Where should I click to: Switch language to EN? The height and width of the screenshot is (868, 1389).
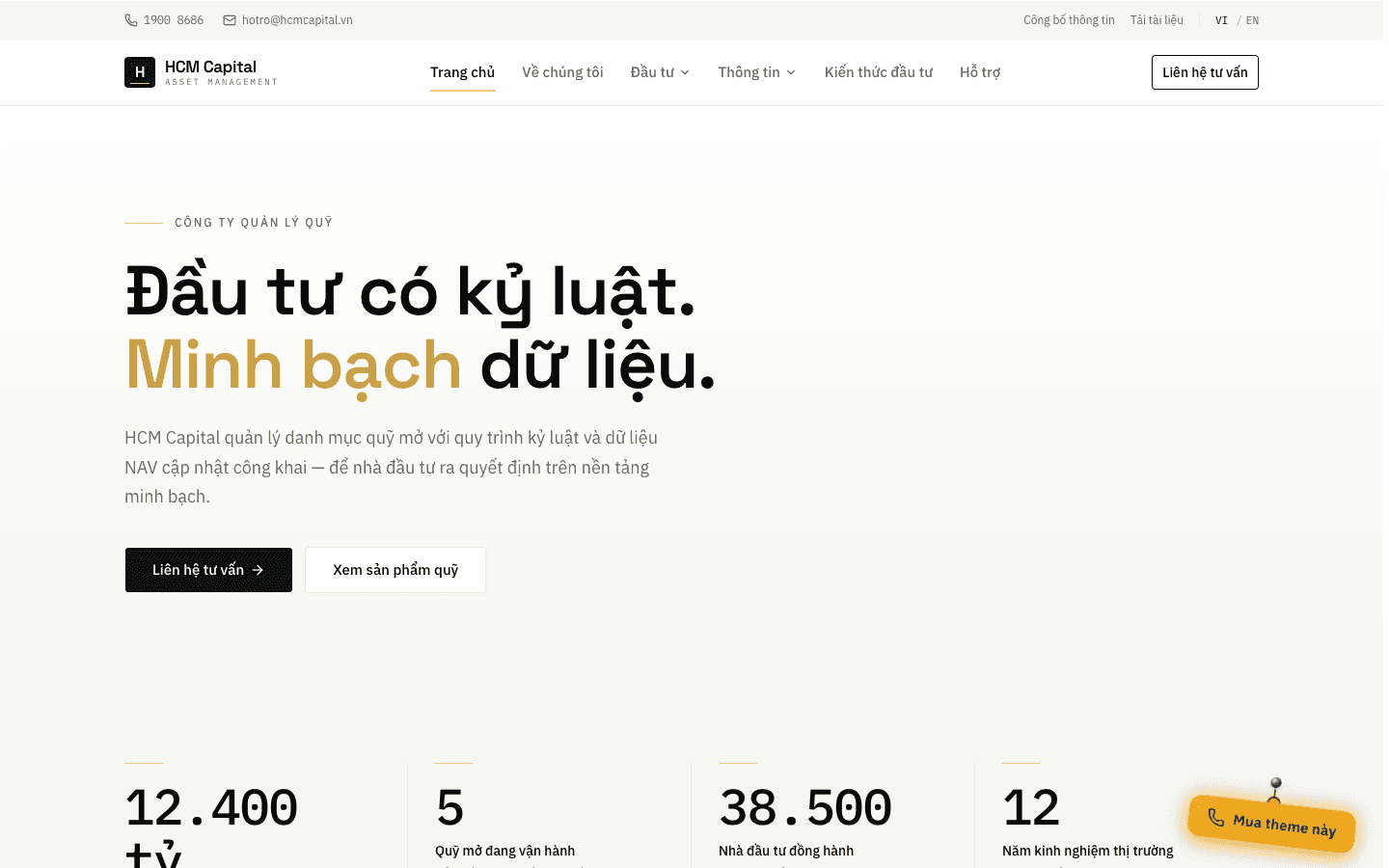(x=1252, y=20)
